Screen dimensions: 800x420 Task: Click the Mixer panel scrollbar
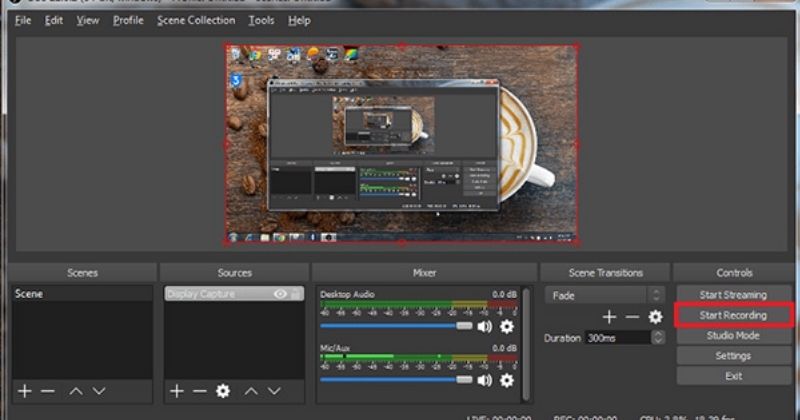coord(526,344)
